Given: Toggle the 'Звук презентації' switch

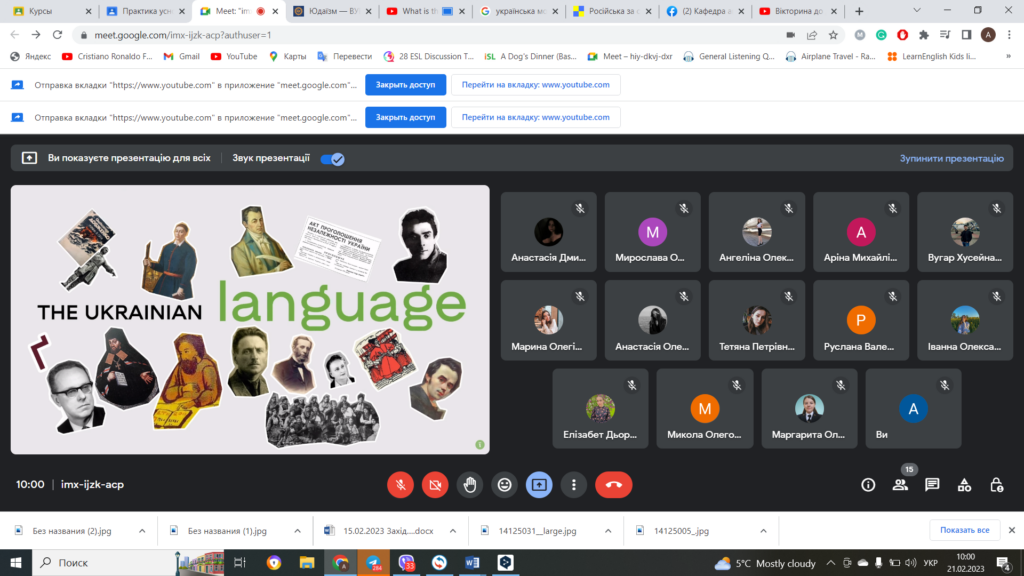Looking at the screenshot, I should pyautogui.click(x=332, y=159).
